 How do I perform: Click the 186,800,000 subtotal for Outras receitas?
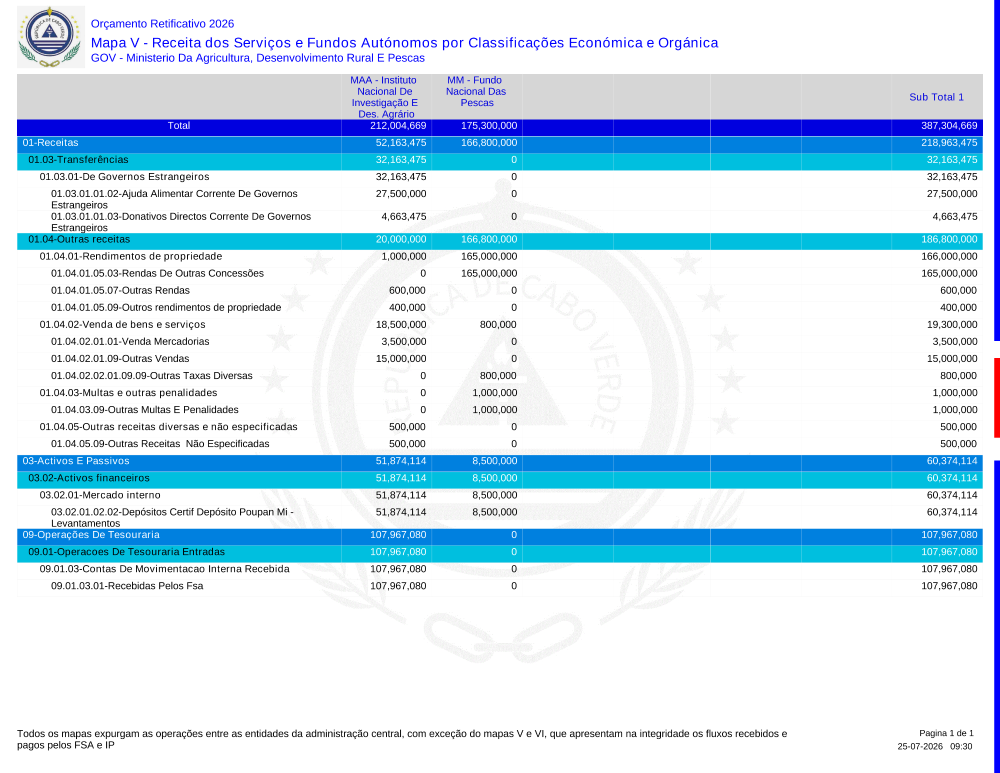coord(949,240)
